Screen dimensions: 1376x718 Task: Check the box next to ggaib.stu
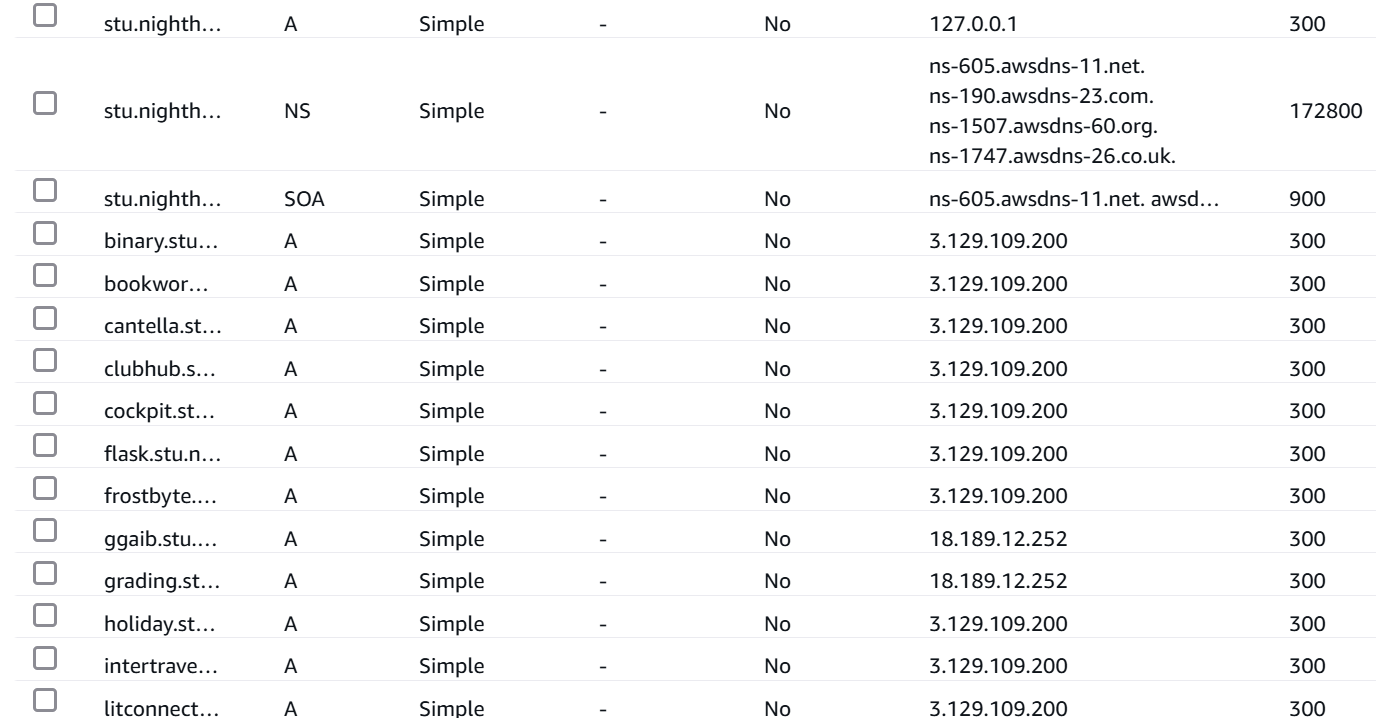(43, 532)
